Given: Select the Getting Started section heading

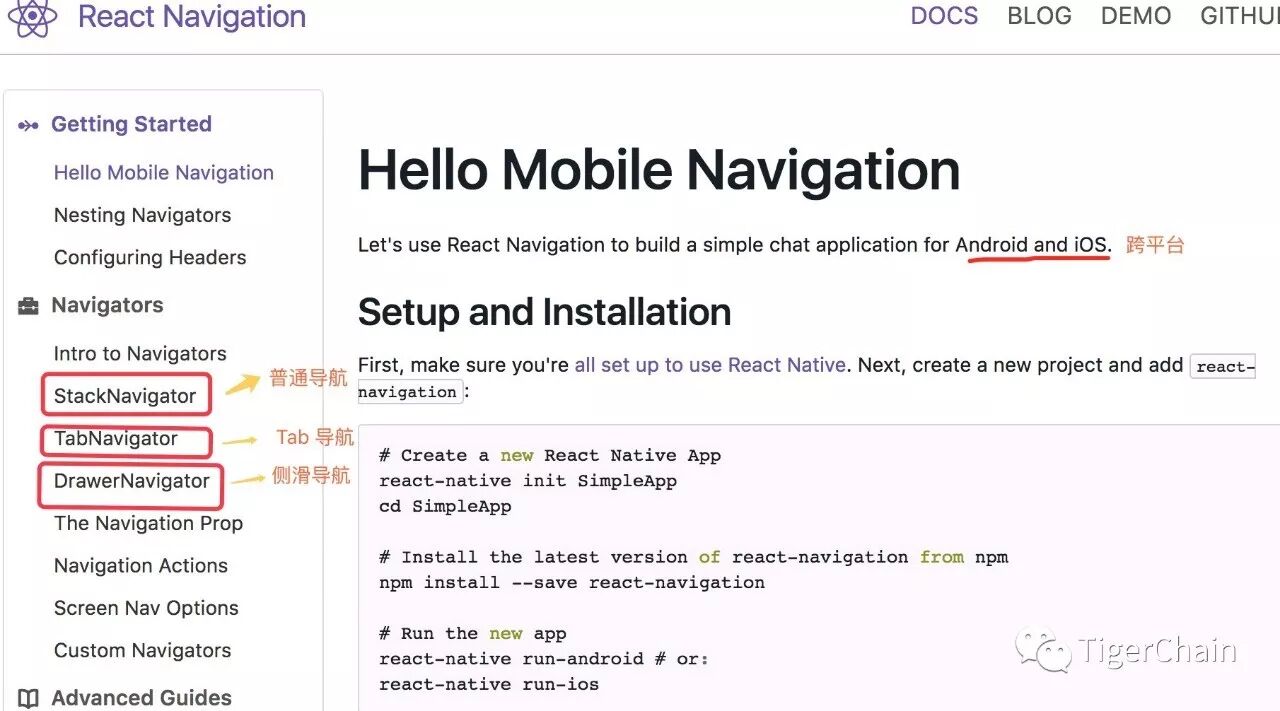Looking at the screenshot, I should click(x=131, y=124).
